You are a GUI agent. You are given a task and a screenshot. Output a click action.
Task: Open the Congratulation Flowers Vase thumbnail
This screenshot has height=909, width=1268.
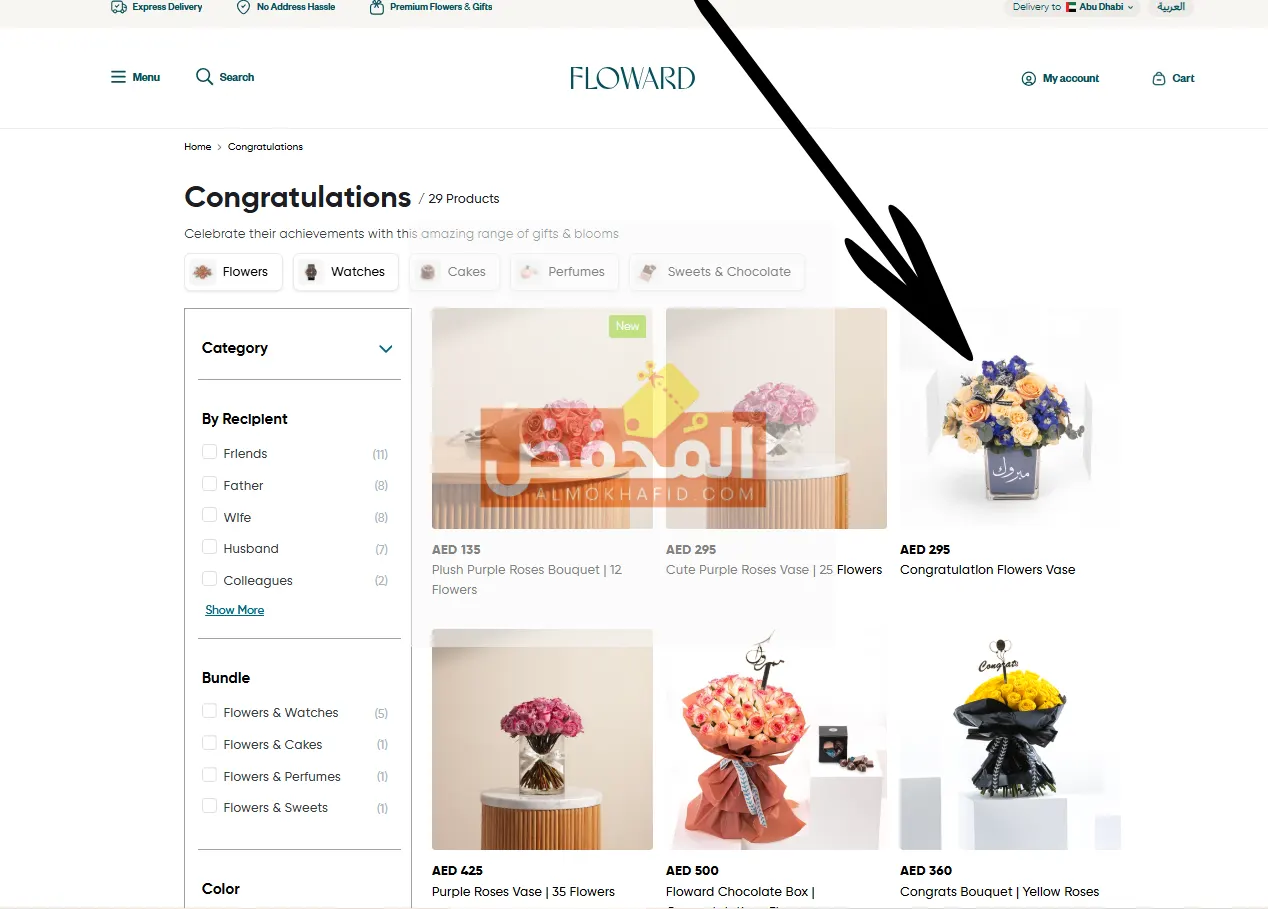click(x=1010, y=418)
